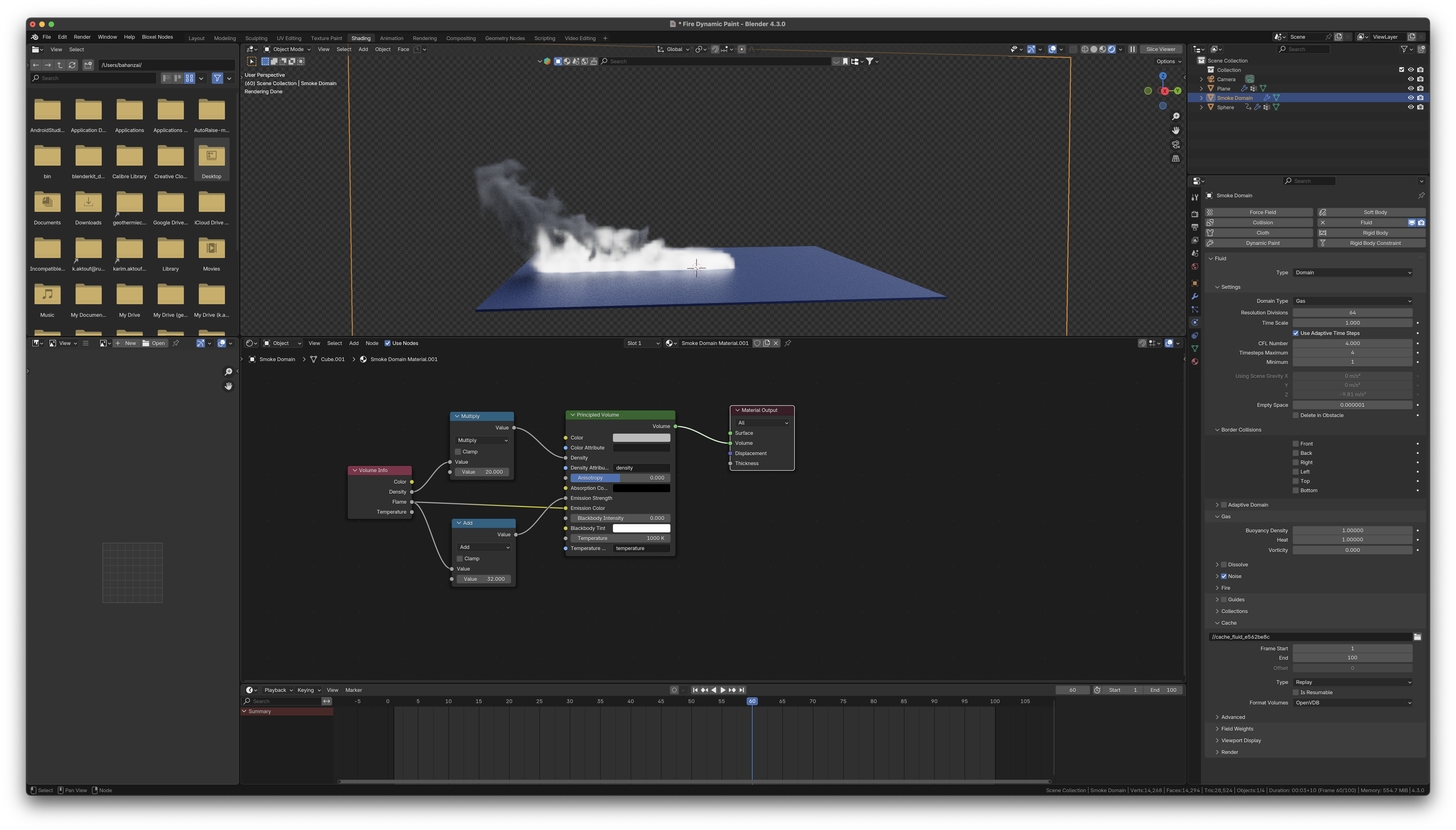Open the Particles properties tab icon
The width and height of the screenshot is (1456, 830).
click(x=1195, y=310)
